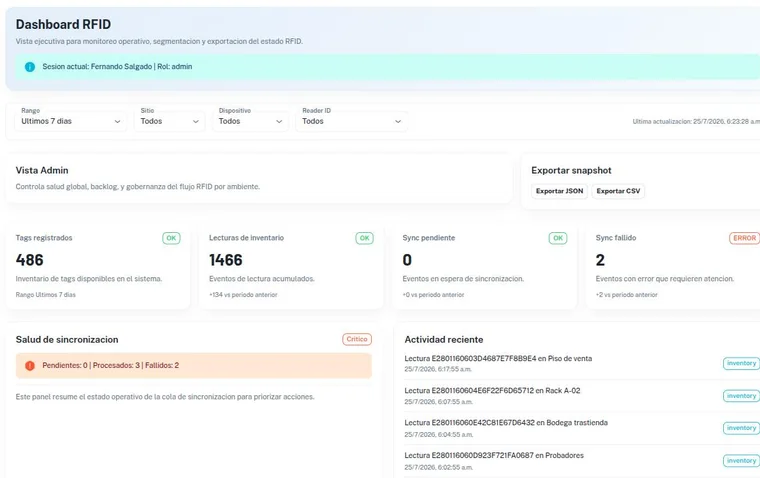Open the Sitio dropdown
Viewport: 760px width, 478px height.
tap(170, 121)
